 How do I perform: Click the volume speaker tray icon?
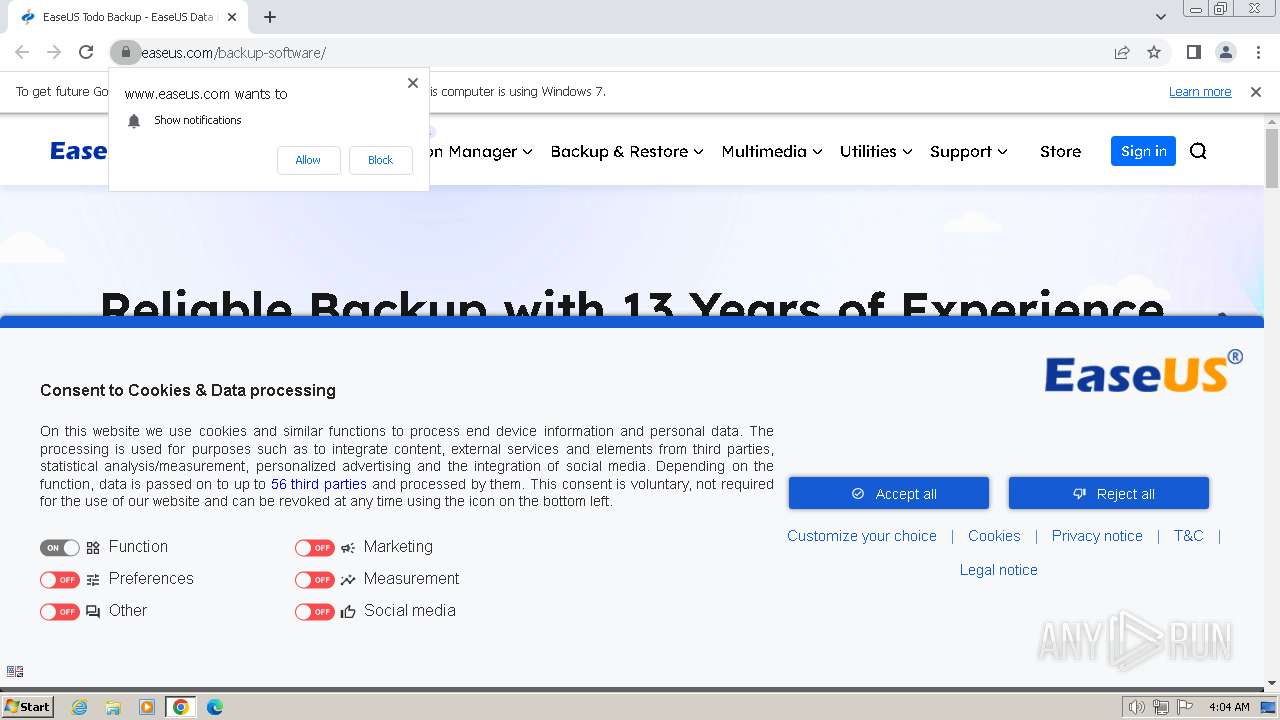[x=1136, y=707]
